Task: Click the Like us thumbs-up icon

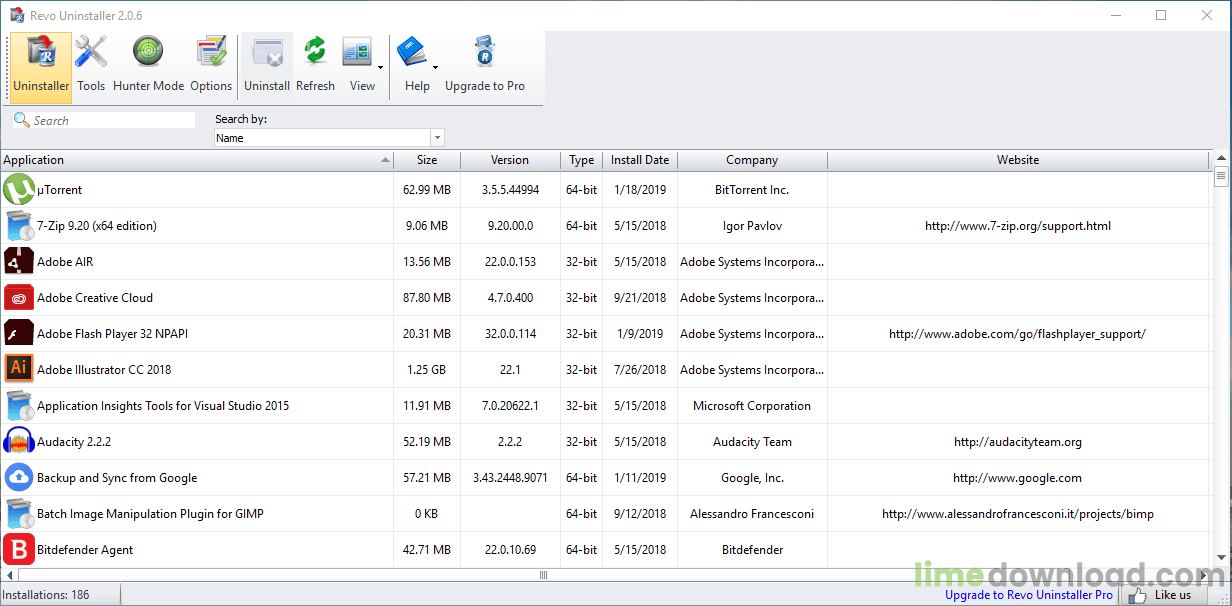Action: point(1137,594)
